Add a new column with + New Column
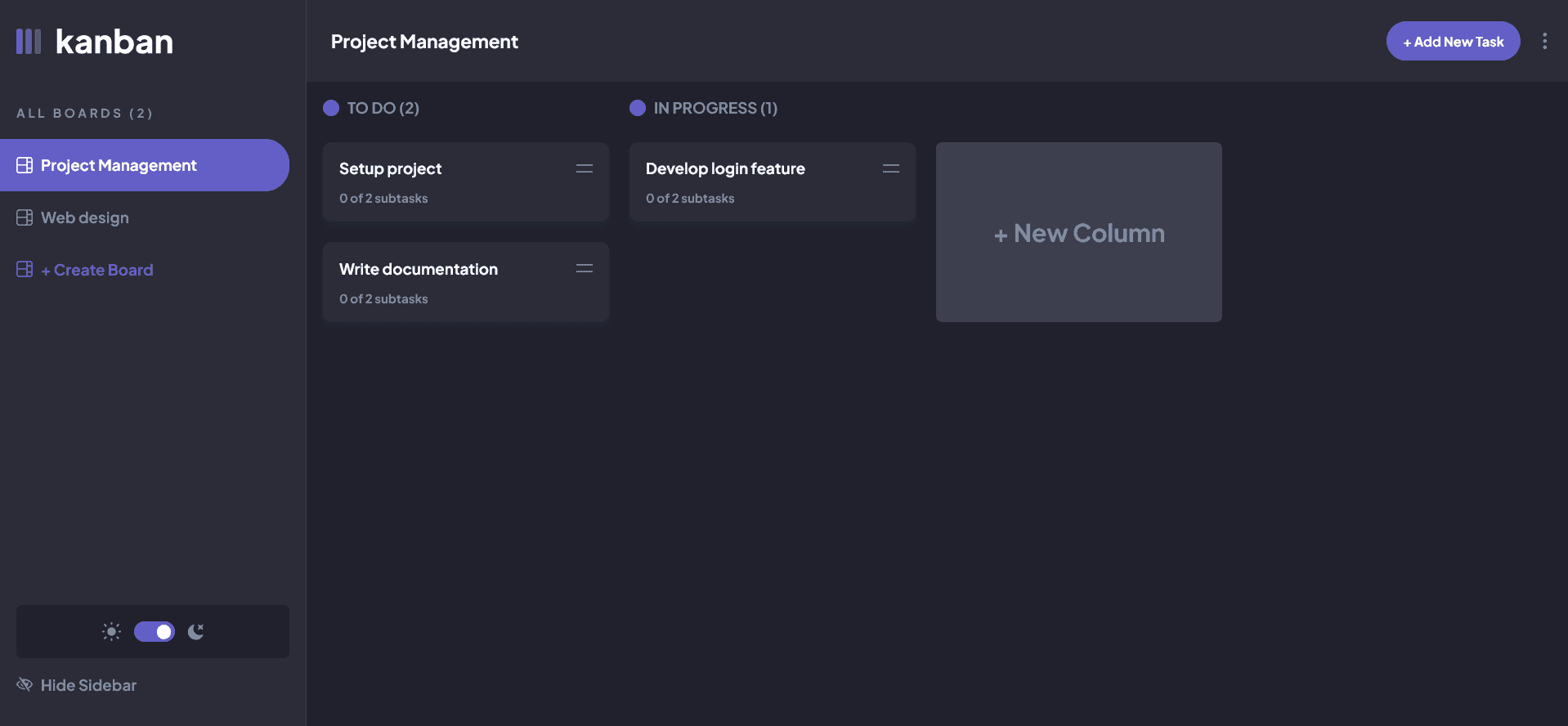Viewport: 1568px width, 726px height. [x=1079, y=232]
